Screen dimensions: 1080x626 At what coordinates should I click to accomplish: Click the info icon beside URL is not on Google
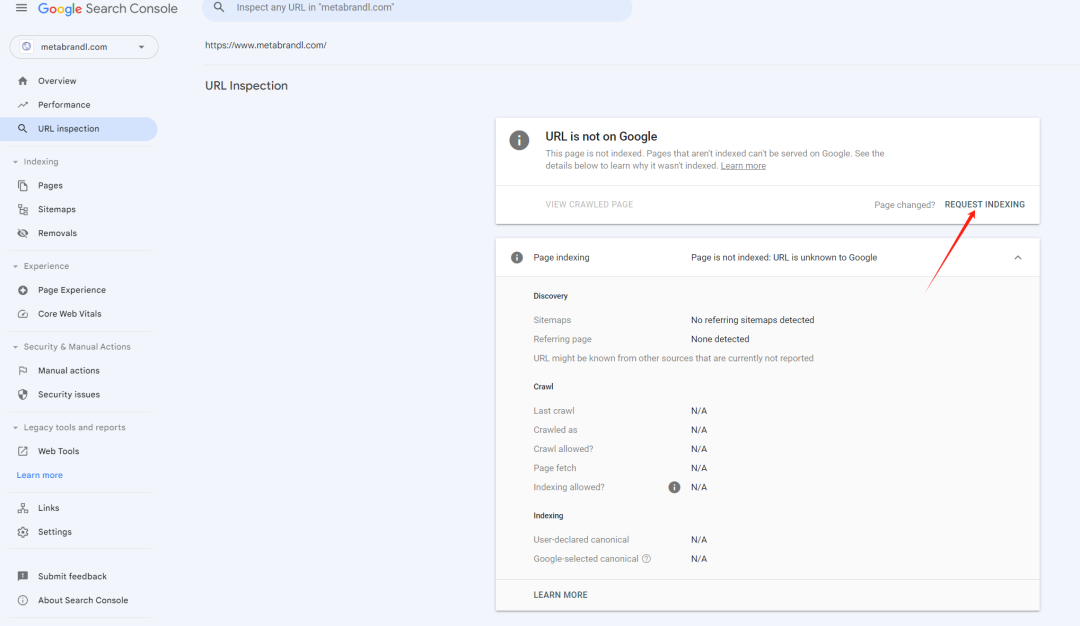pyautogui.click(x=519, y=140)
